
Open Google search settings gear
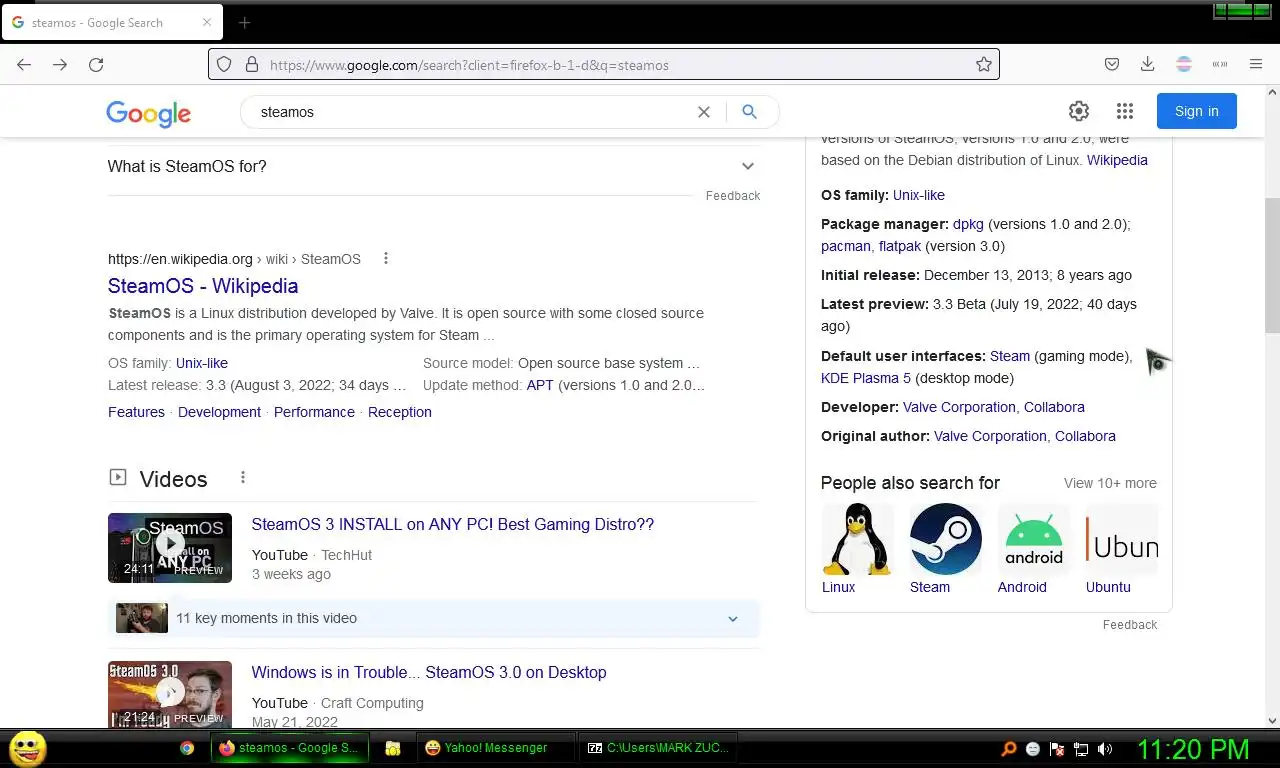click(x=1079, y=111)
